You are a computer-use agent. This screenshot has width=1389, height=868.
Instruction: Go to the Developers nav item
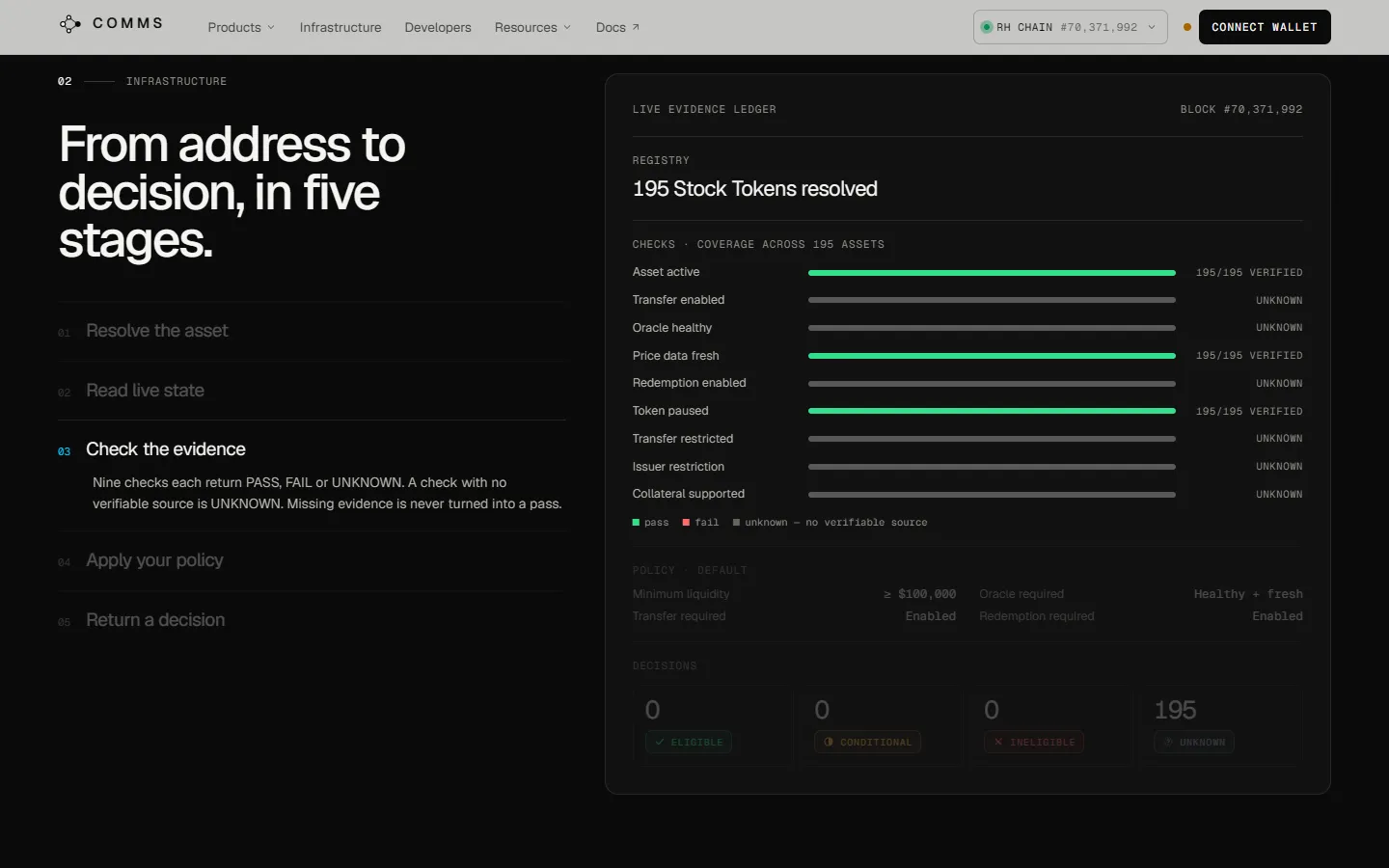coord(438,27)
